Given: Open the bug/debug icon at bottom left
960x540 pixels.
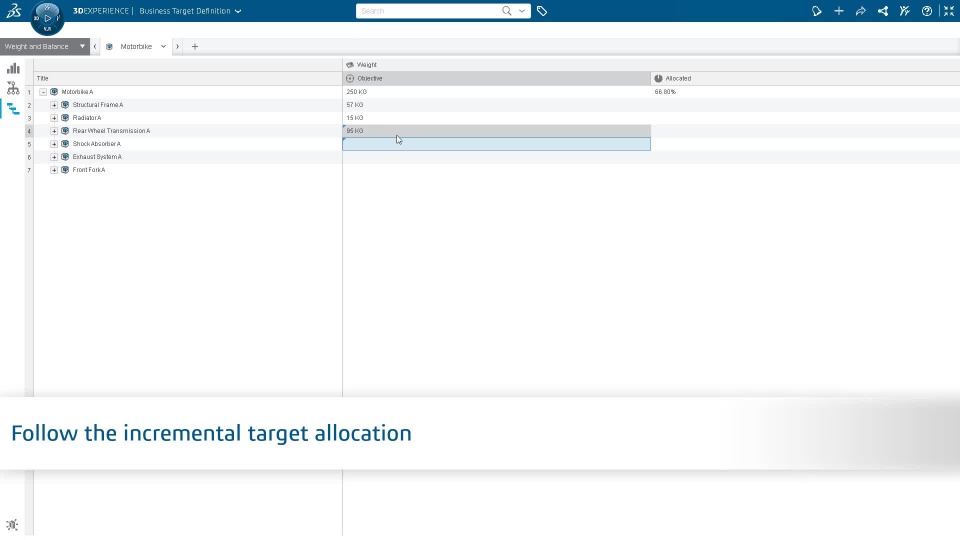Looking at the screenshot, I should click(12, 525).
